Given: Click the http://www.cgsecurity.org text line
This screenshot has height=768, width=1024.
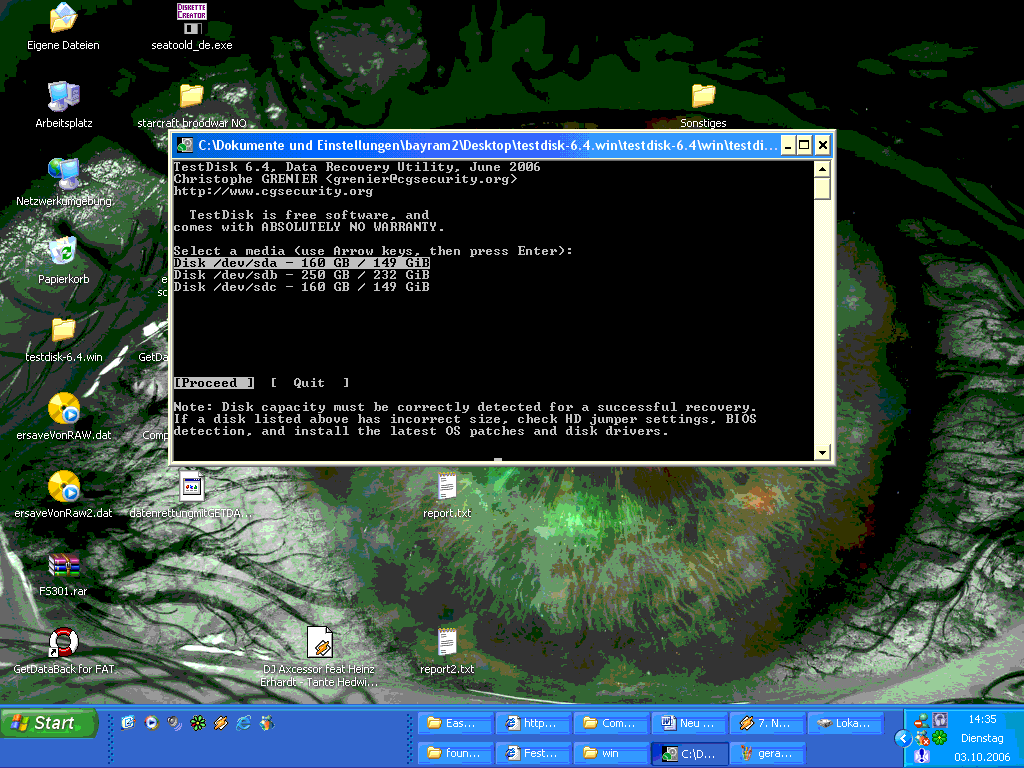Looking at the screenshot, I should point(273,191).
